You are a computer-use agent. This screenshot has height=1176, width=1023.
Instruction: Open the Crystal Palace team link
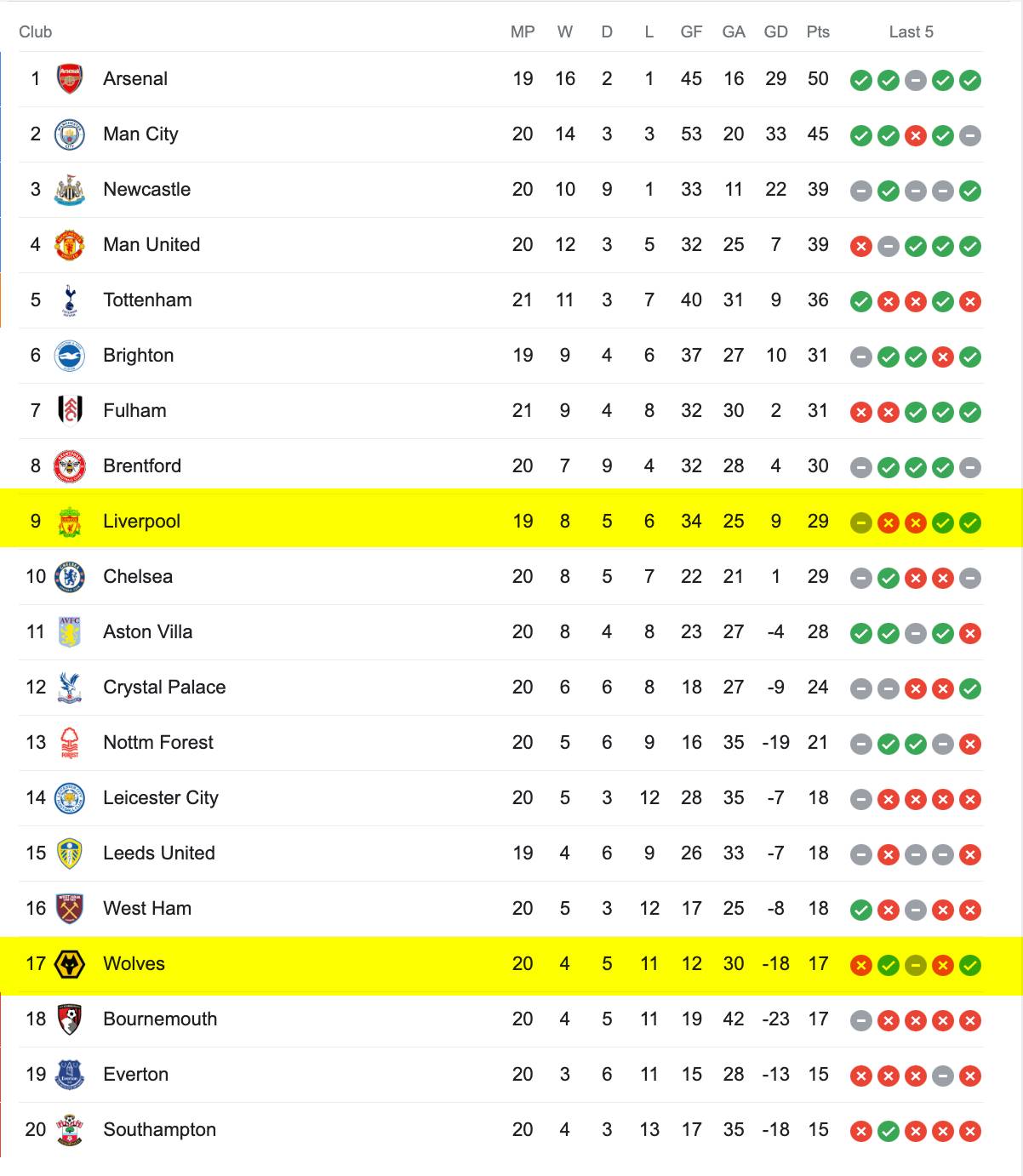click(164, 688)
